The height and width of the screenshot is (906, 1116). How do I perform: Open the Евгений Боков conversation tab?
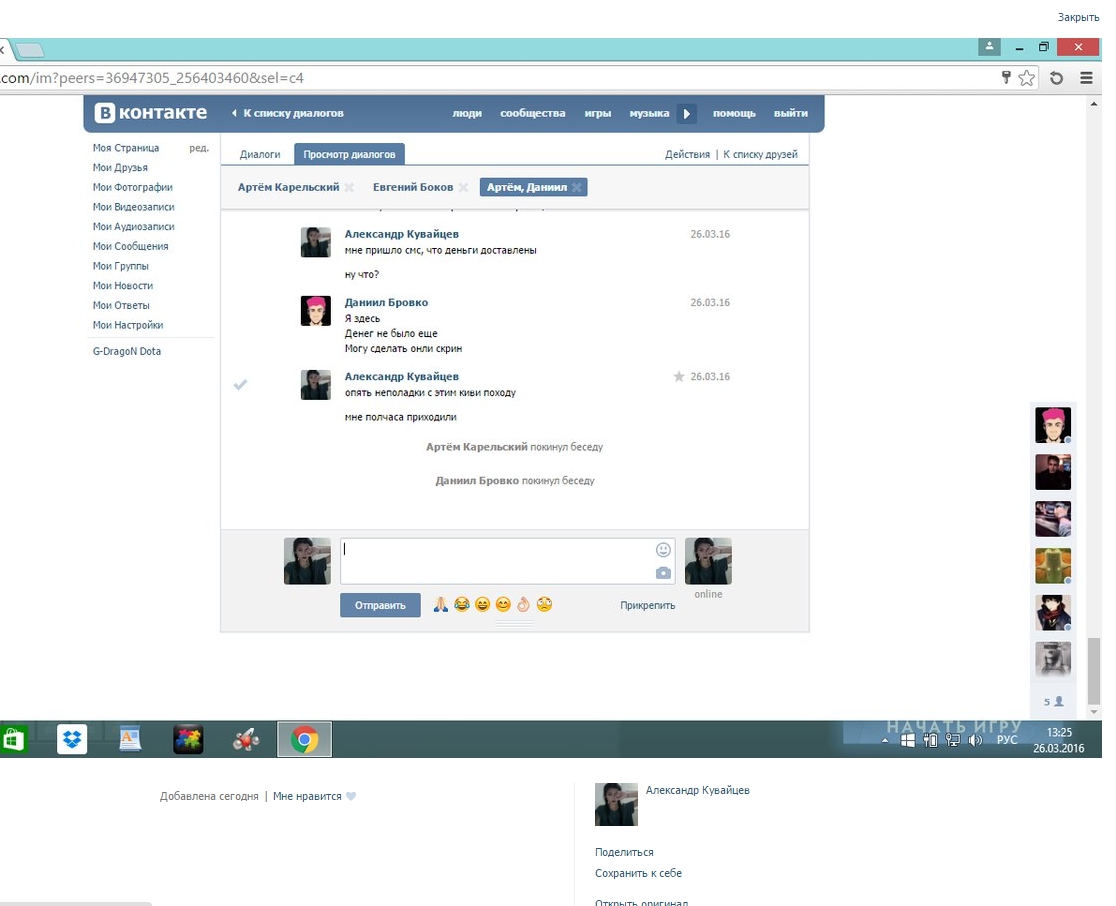[x=413, y=187]
